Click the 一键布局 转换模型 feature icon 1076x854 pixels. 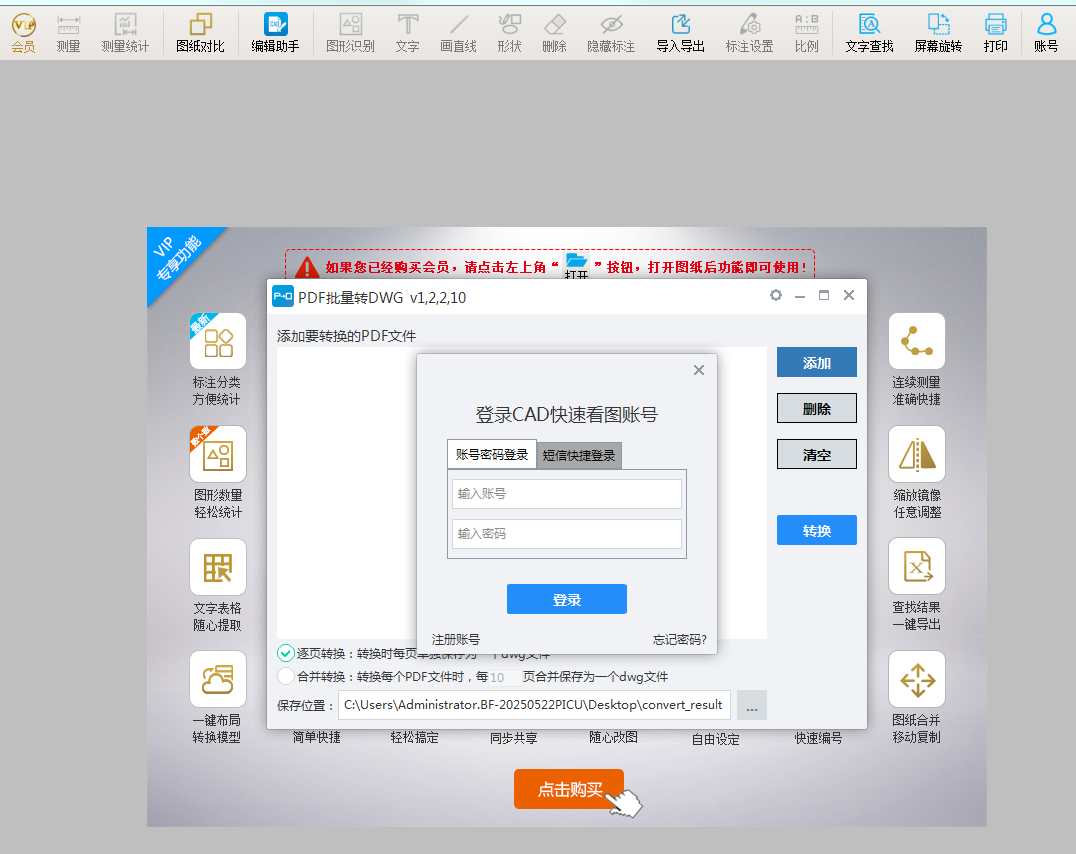[x=218, y=679]
